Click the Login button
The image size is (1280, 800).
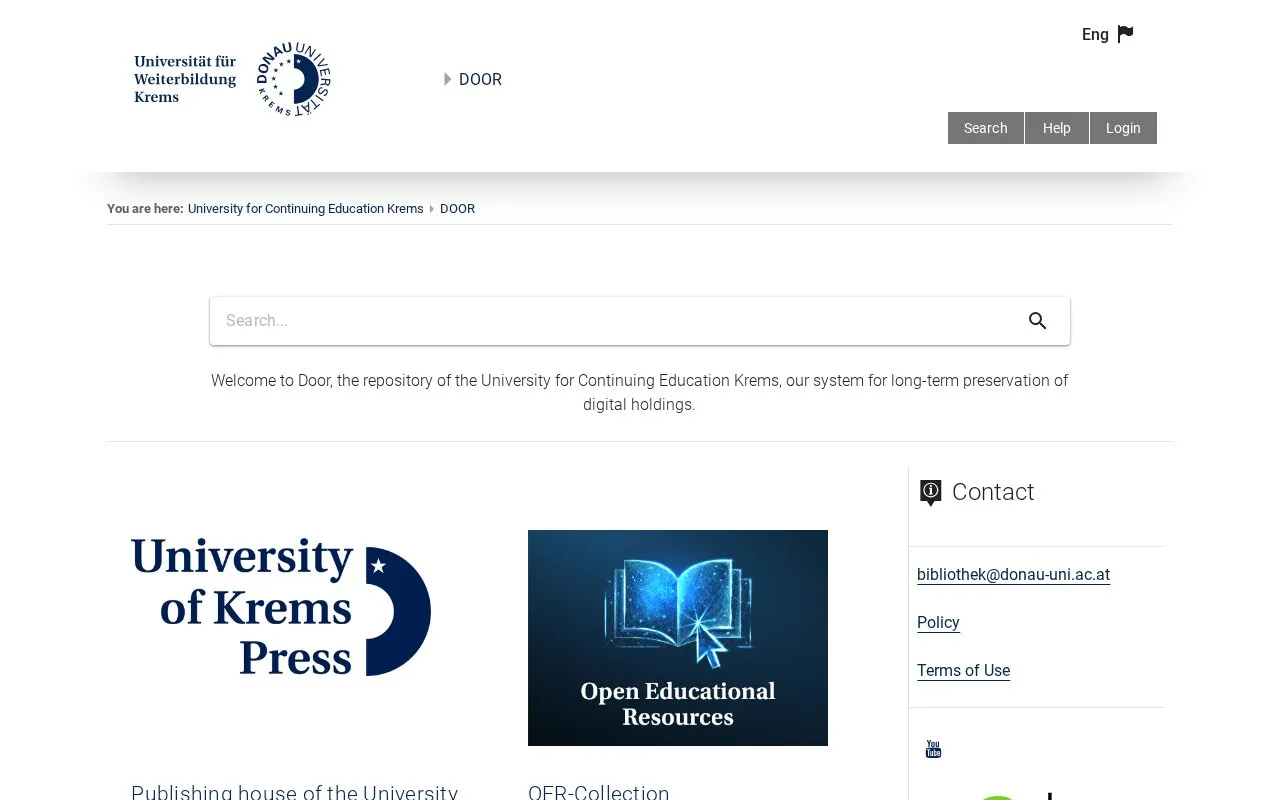click(x=1123, y=128)
